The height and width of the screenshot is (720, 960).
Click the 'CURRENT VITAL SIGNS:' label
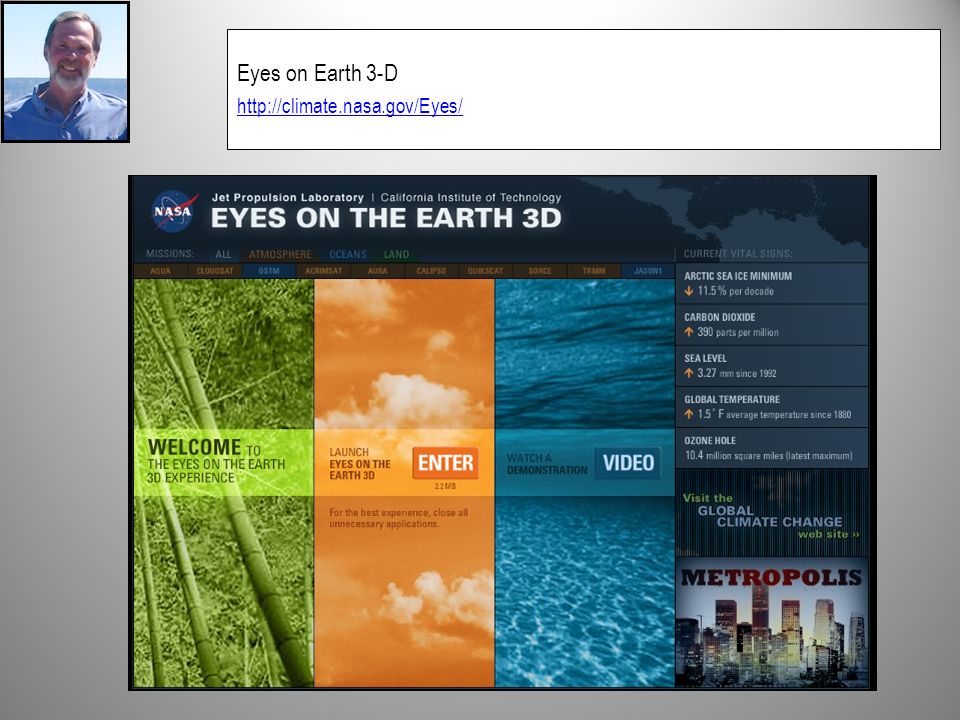point(738,253)
